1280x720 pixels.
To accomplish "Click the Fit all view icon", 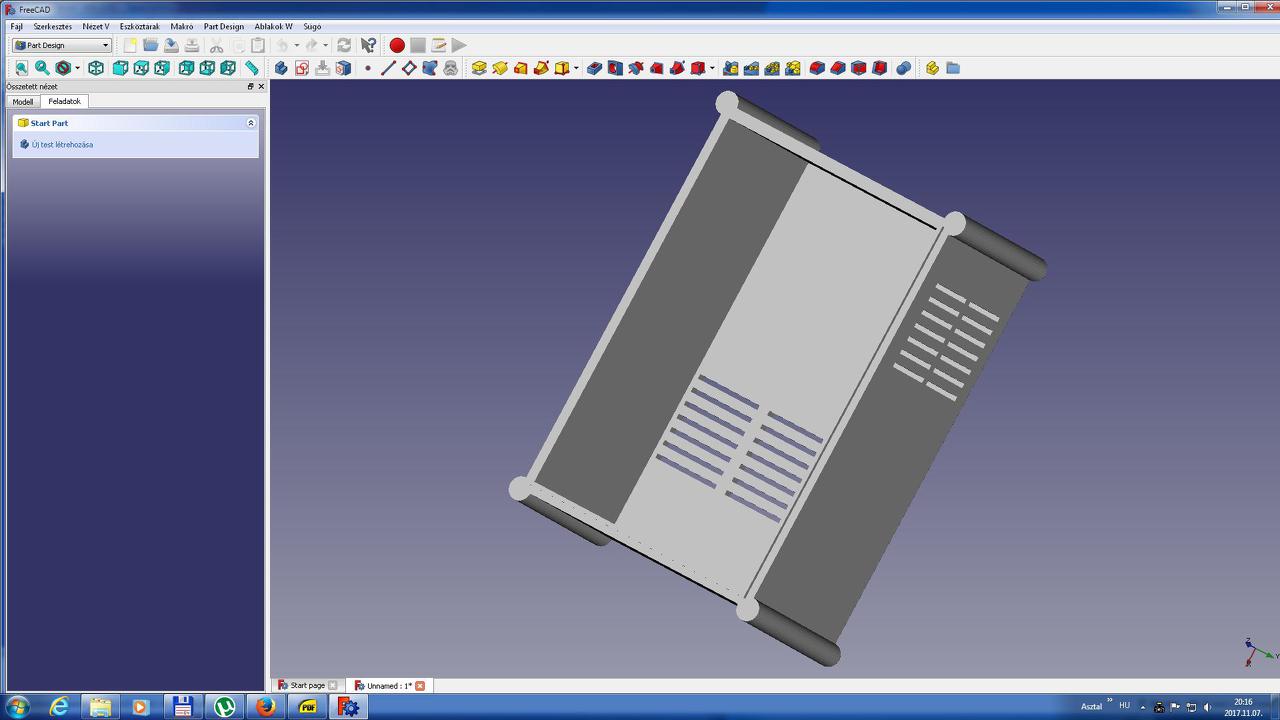I will click(21, 68).
